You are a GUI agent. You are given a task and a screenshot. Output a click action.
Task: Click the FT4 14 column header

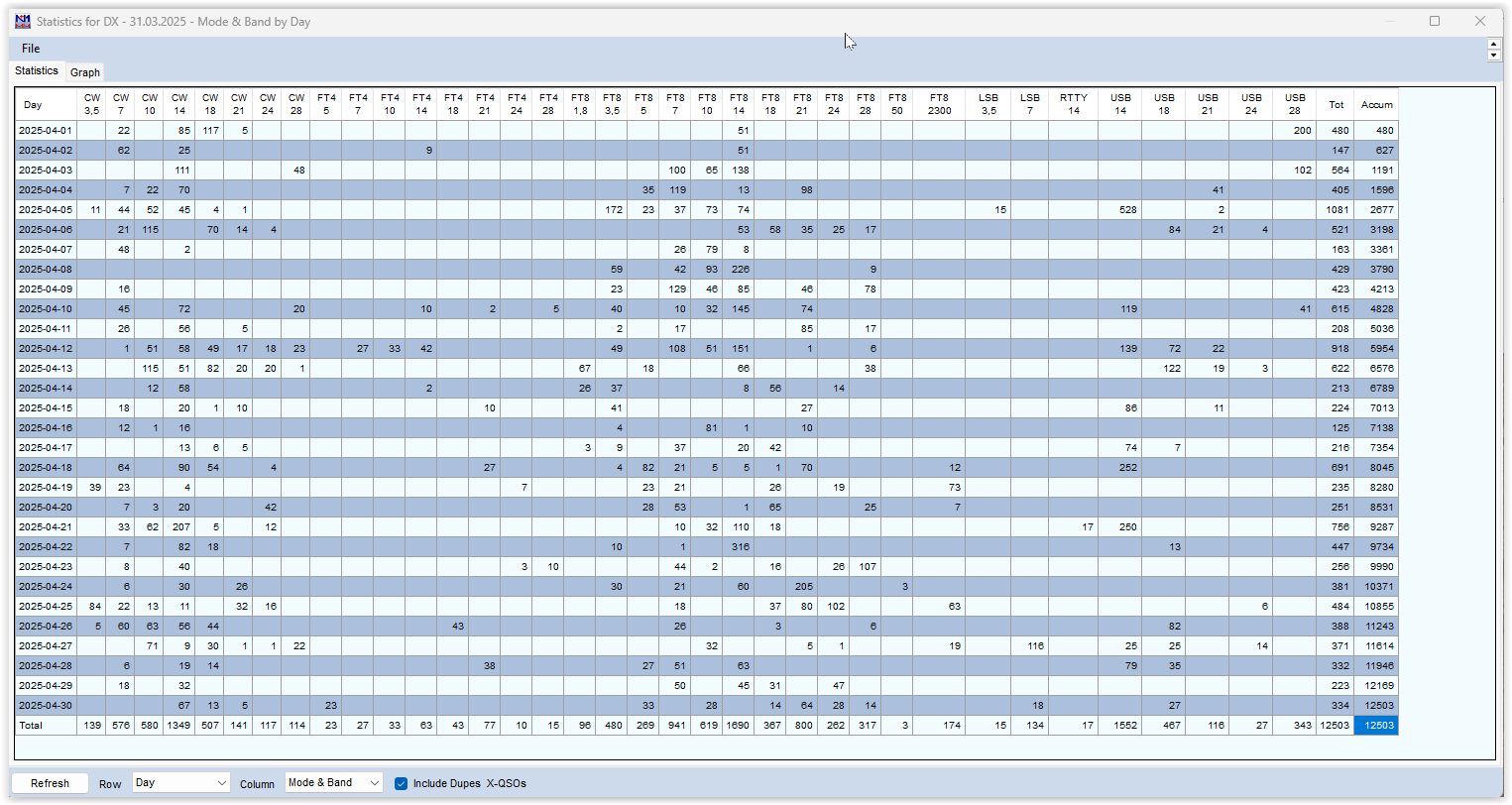click(421, 104)
